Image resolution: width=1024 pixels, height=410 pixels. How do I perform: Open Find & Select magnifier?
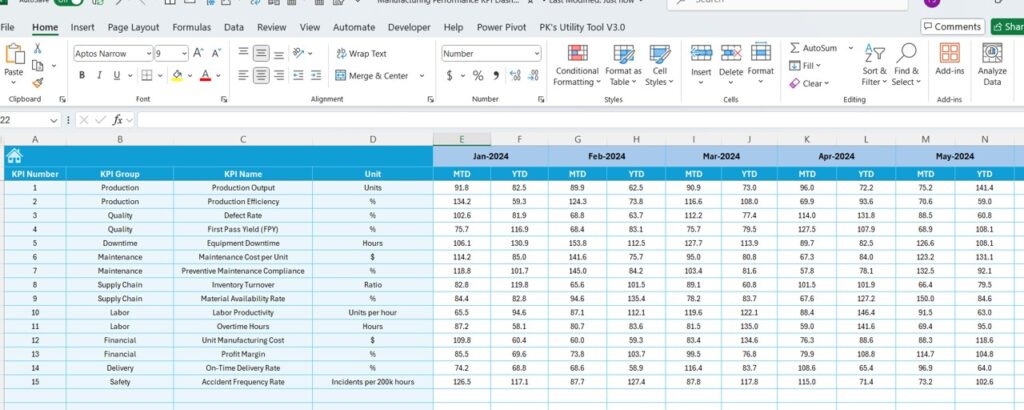click(906, 65)
